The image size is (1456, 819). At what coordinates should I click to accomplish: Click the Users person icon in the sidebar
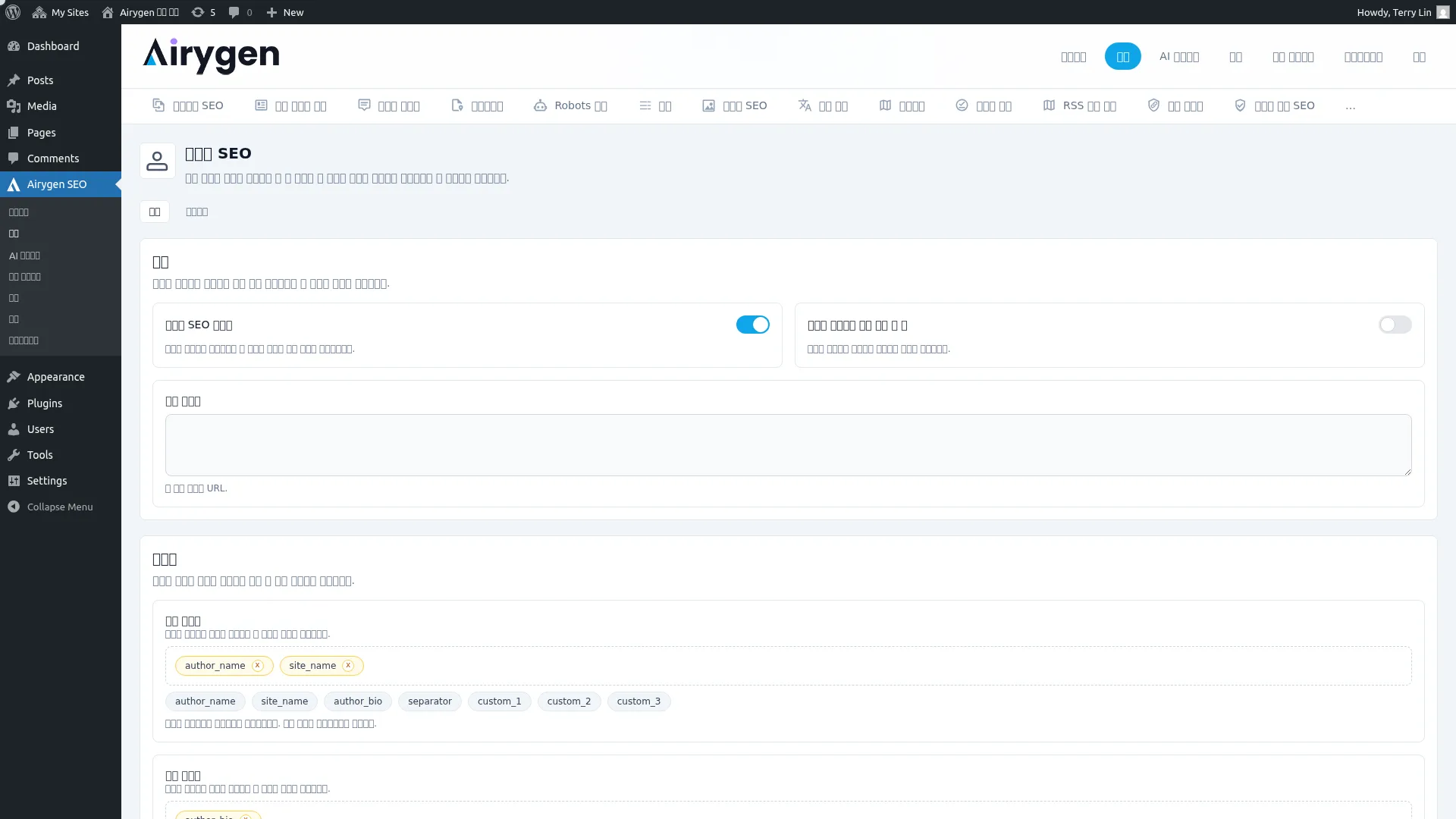pyautogui.click(x=14, y=429)
